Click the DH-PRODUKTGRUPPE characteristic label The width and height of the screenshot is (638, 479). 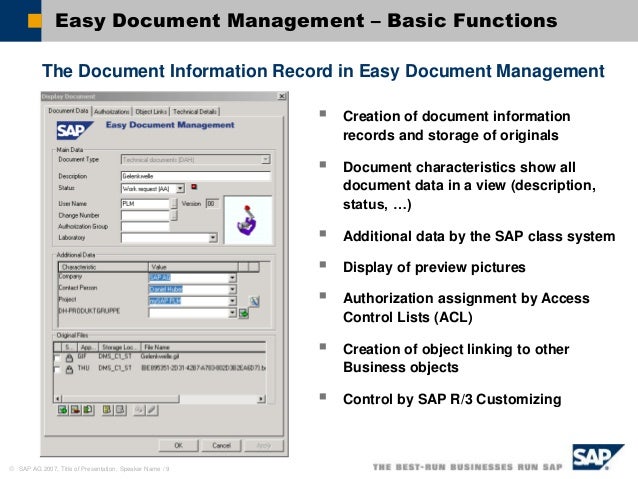pos(90,311)
